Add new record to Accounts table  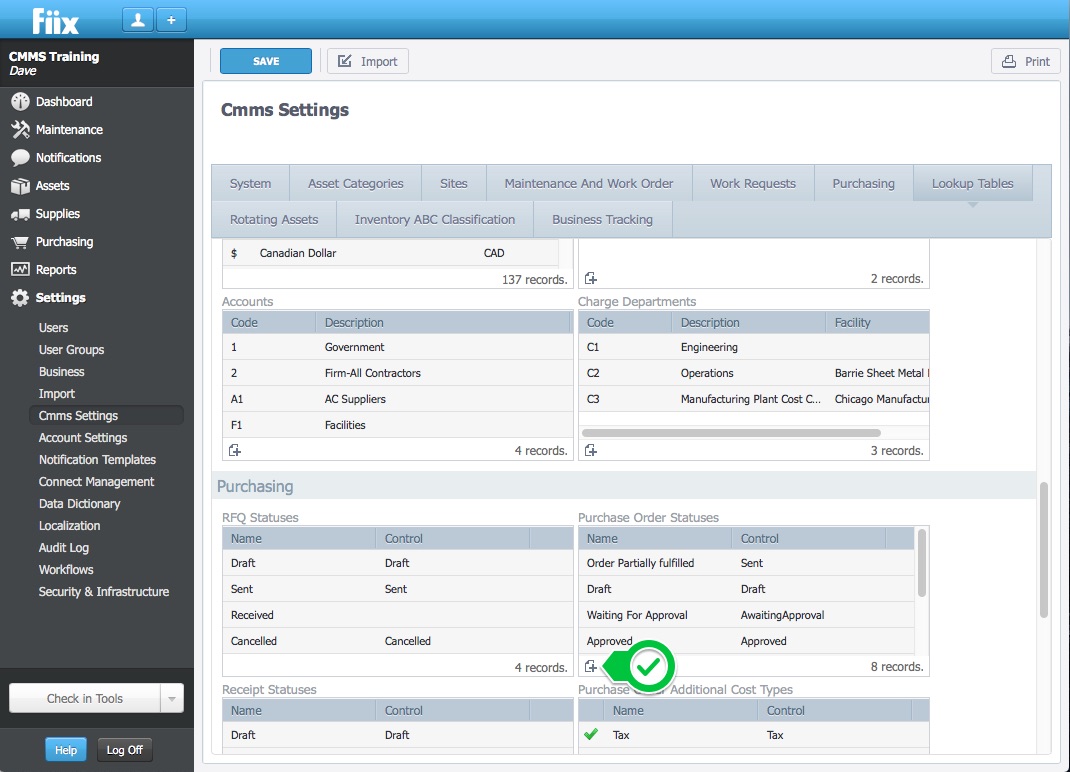click(235, 451)
